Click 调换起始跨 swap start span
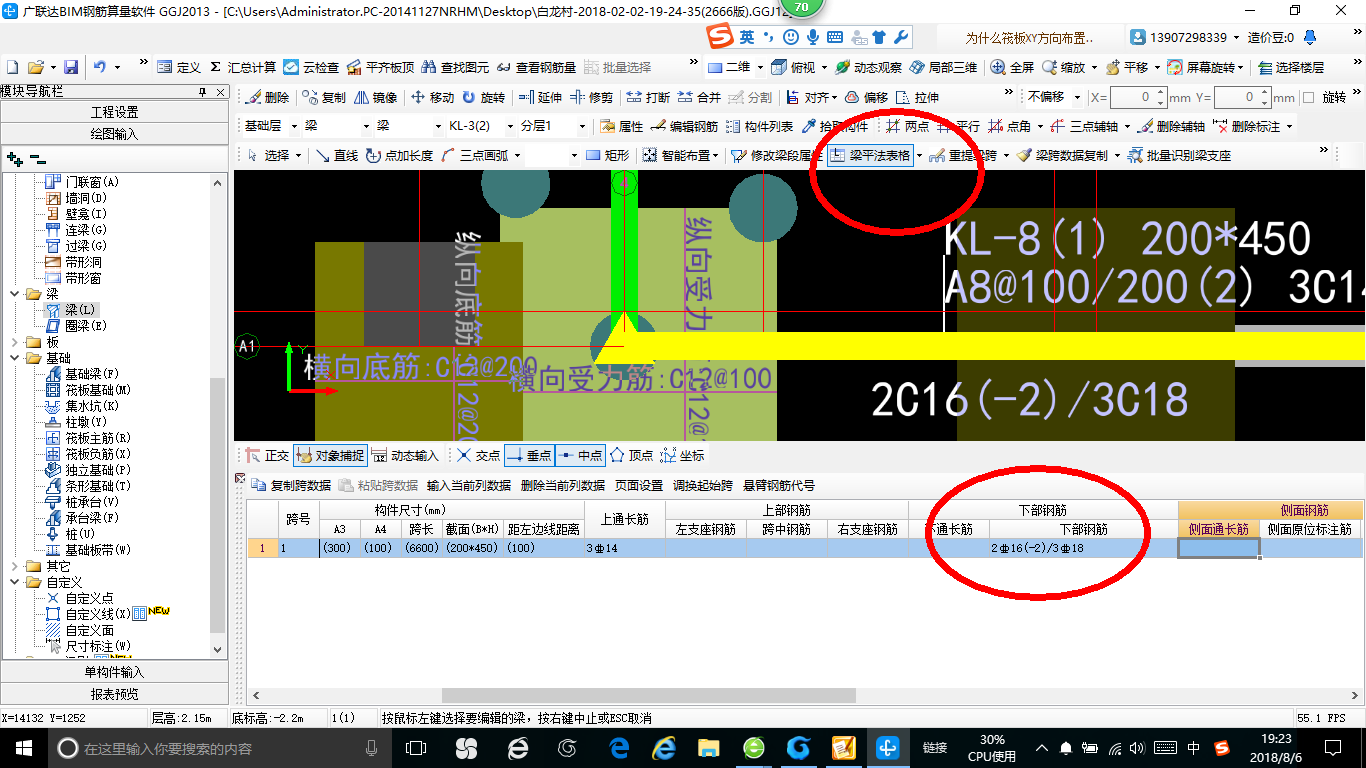This screenshot has width=1366, height=768. coord(702,486)
